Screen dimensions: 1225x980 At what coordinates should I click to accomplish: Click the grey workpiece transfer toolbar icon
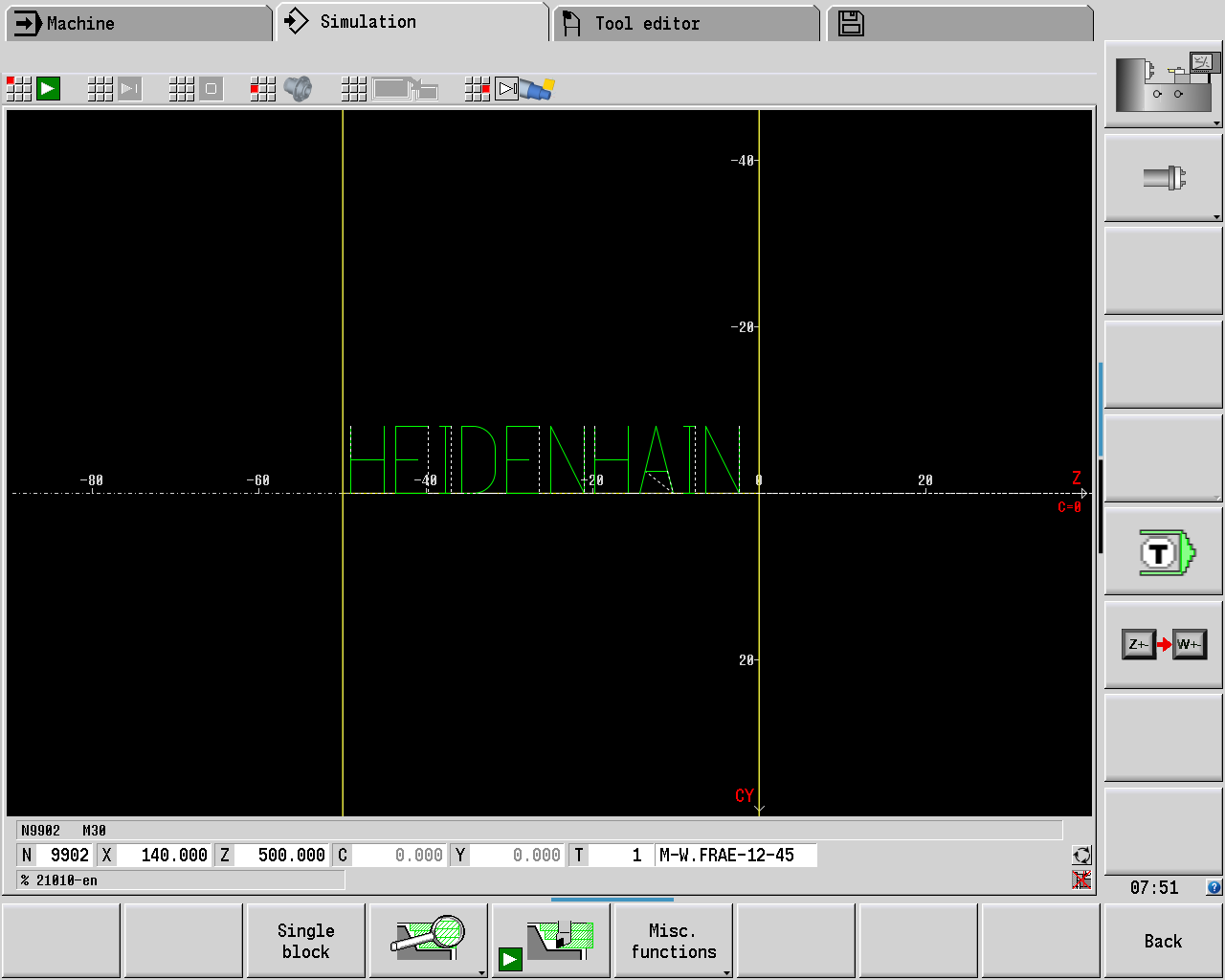[405, 89]
